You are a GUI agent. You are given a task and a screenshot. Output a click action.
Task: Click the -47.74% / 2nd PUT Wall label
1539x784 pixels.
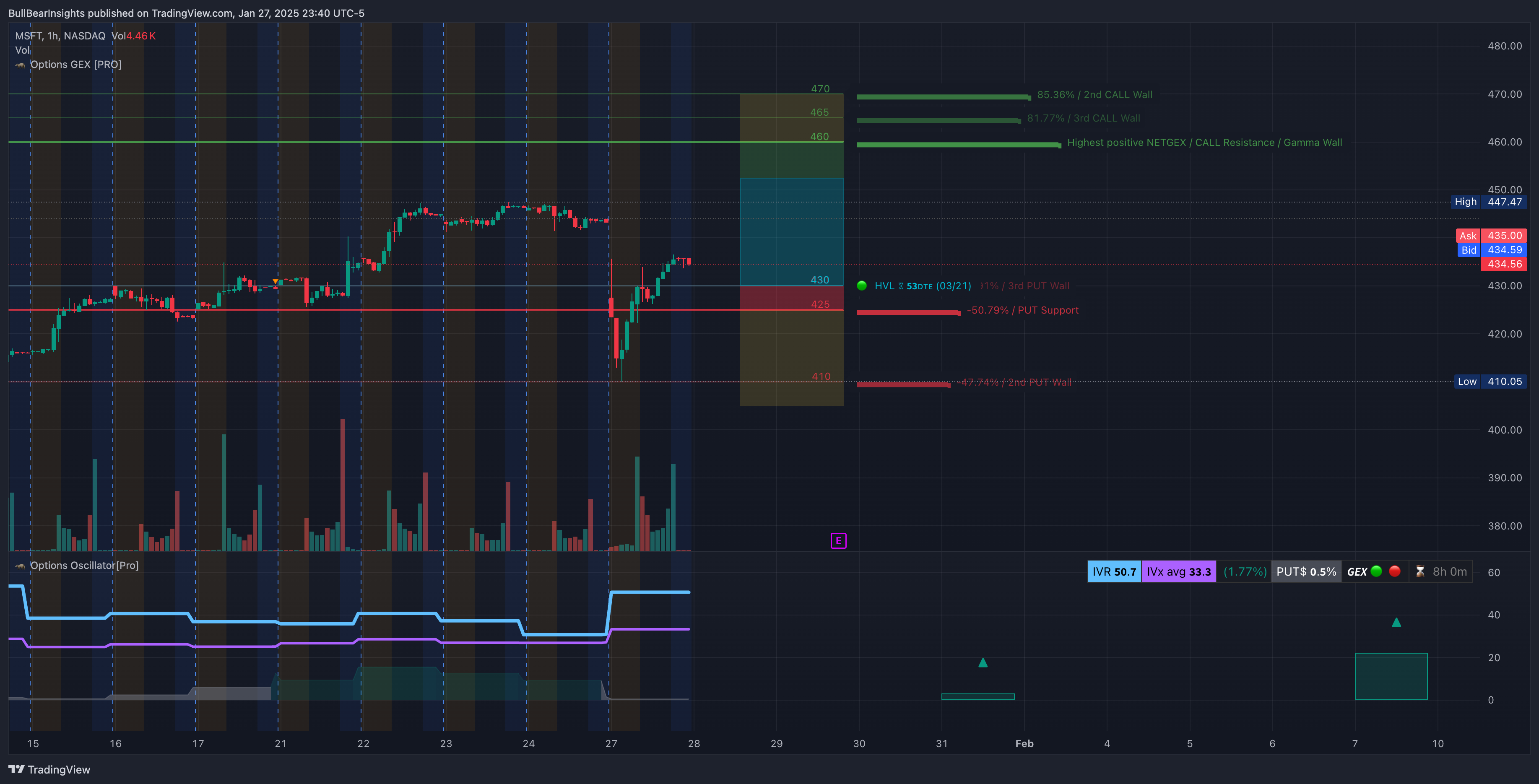(1014, 382)
